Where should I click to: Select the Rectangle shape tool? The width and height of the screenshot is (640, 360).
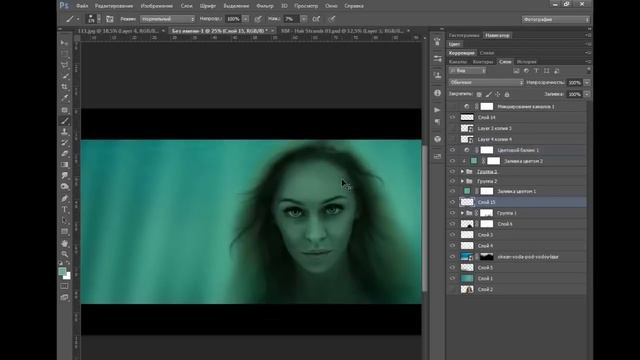click(x=64, y=231)
